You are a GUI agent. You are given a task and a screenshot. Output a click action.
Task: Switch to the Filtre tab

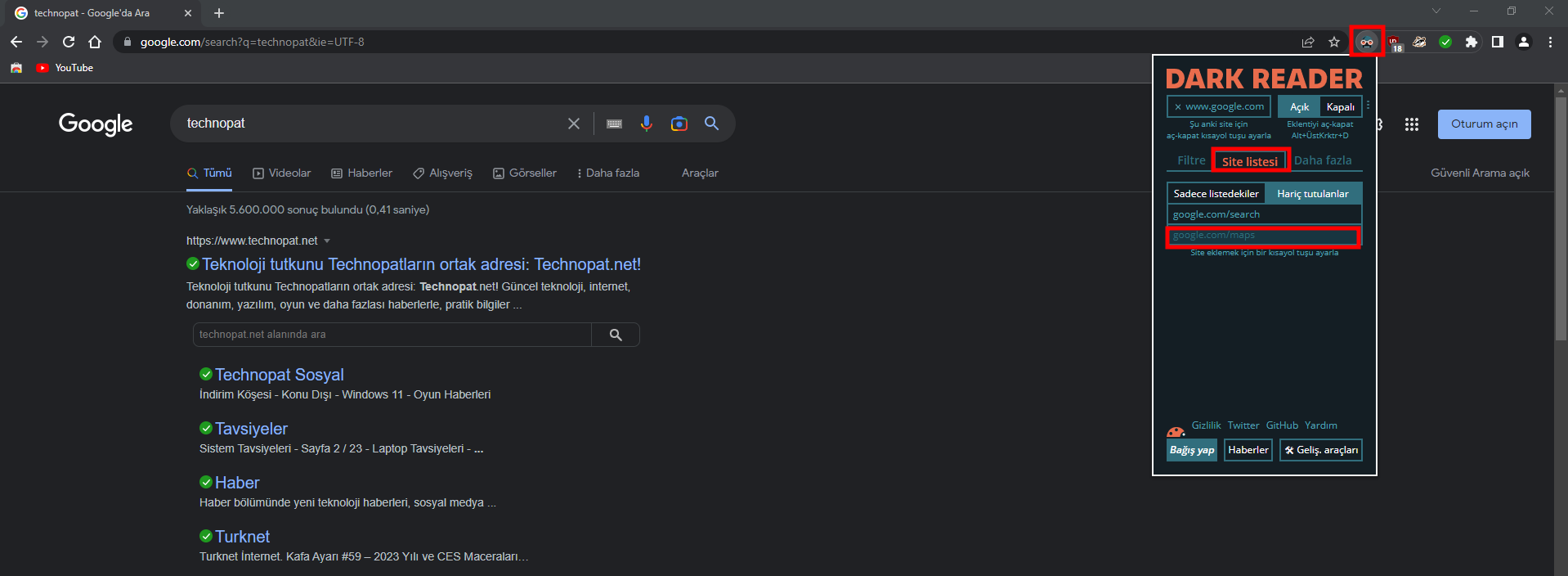pyautogui.click(x=1191, y=160)
